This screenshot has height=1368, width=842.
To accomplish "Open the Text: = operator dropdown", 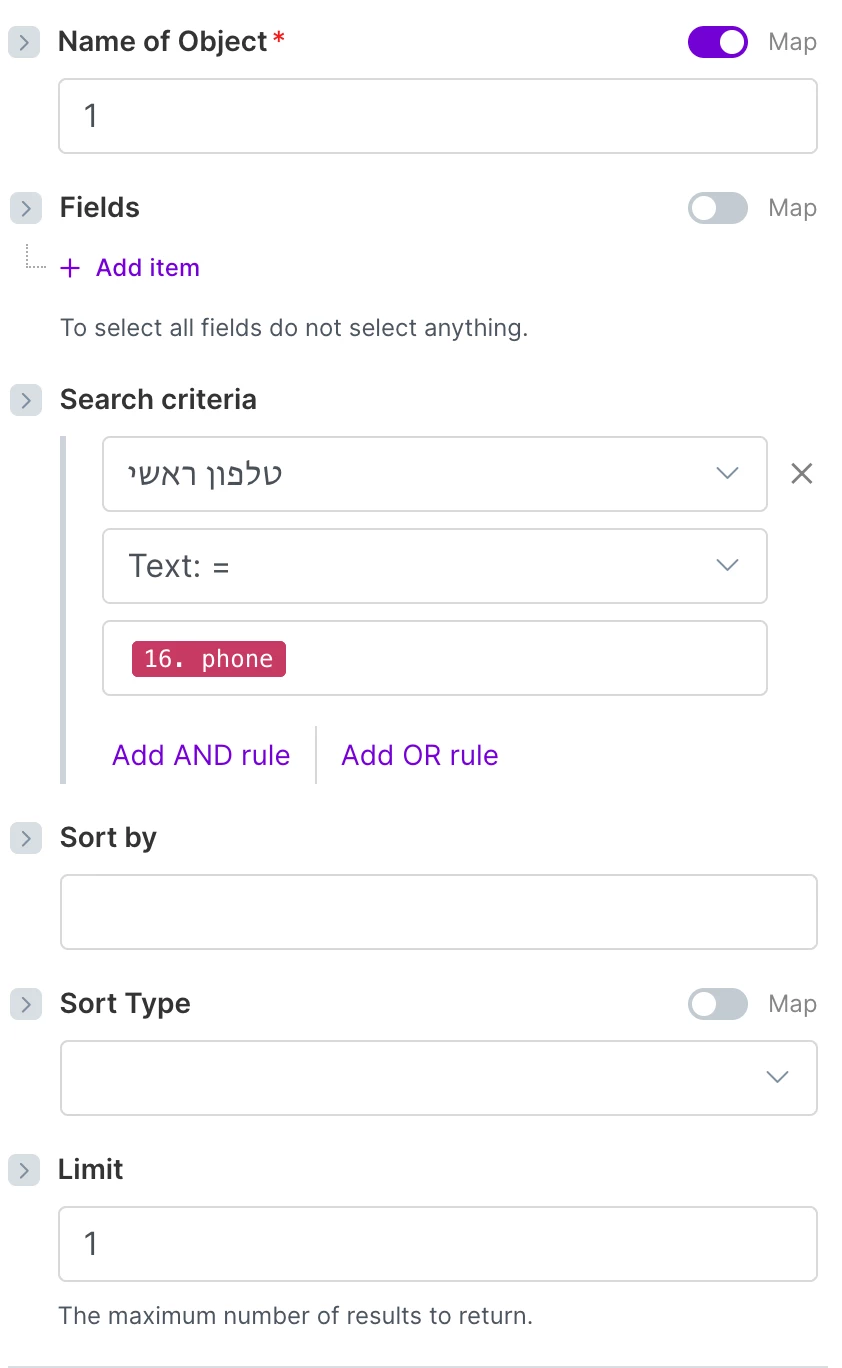I will 434,566.
